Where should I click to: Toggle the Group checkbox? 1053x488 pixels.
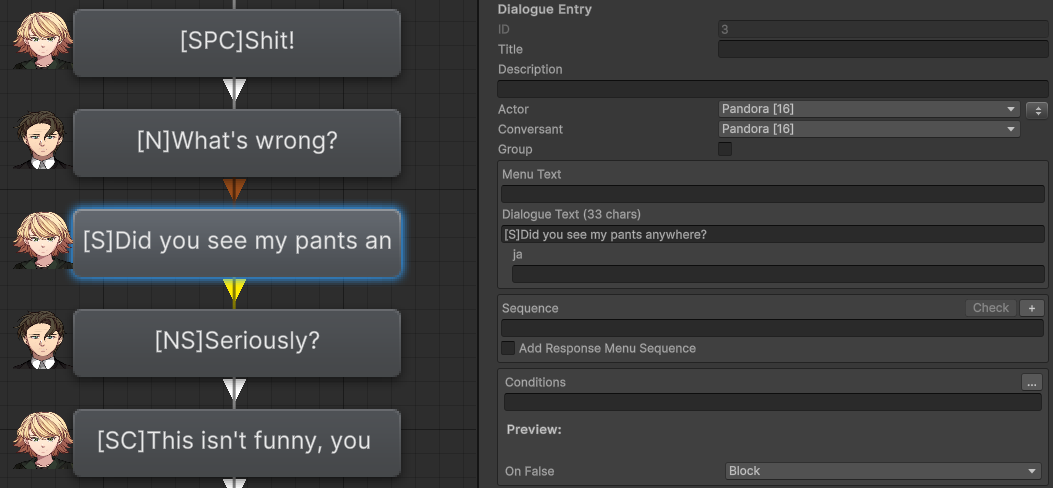coord(725,149)
